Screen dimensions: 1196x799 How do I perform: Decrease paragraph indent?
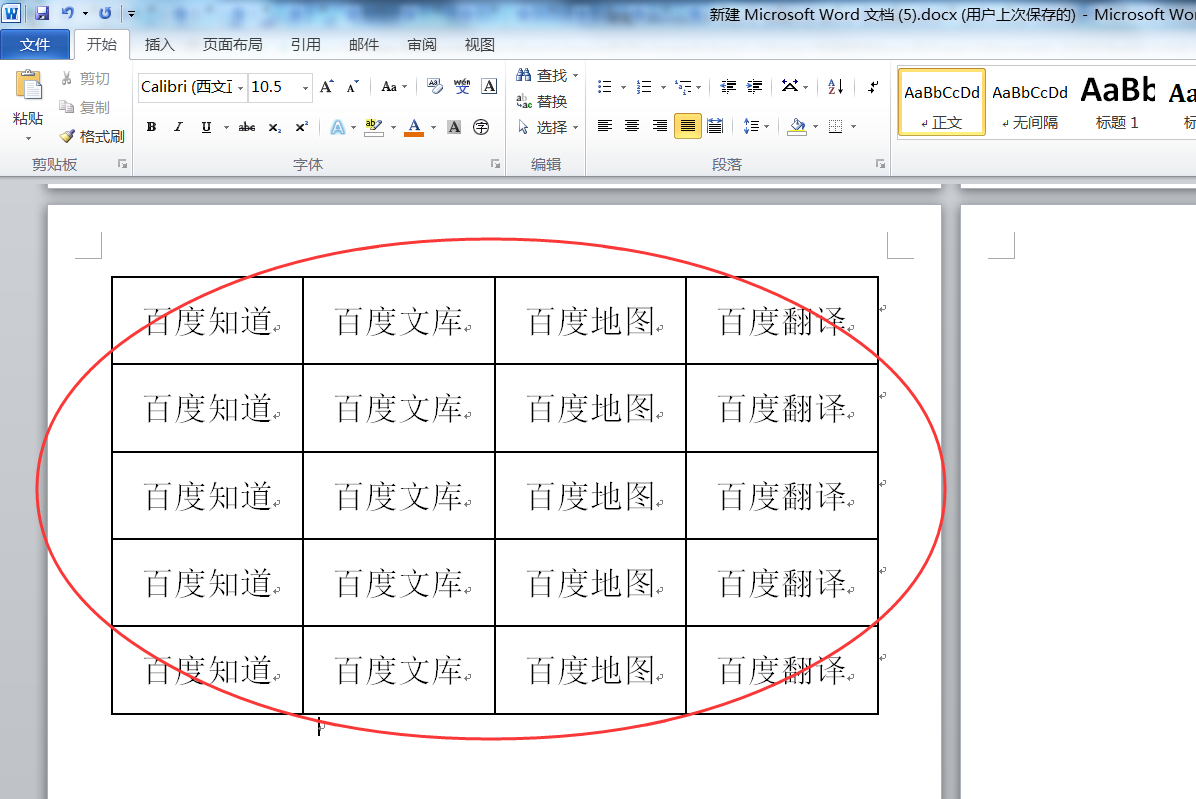[x=728, y=86]
